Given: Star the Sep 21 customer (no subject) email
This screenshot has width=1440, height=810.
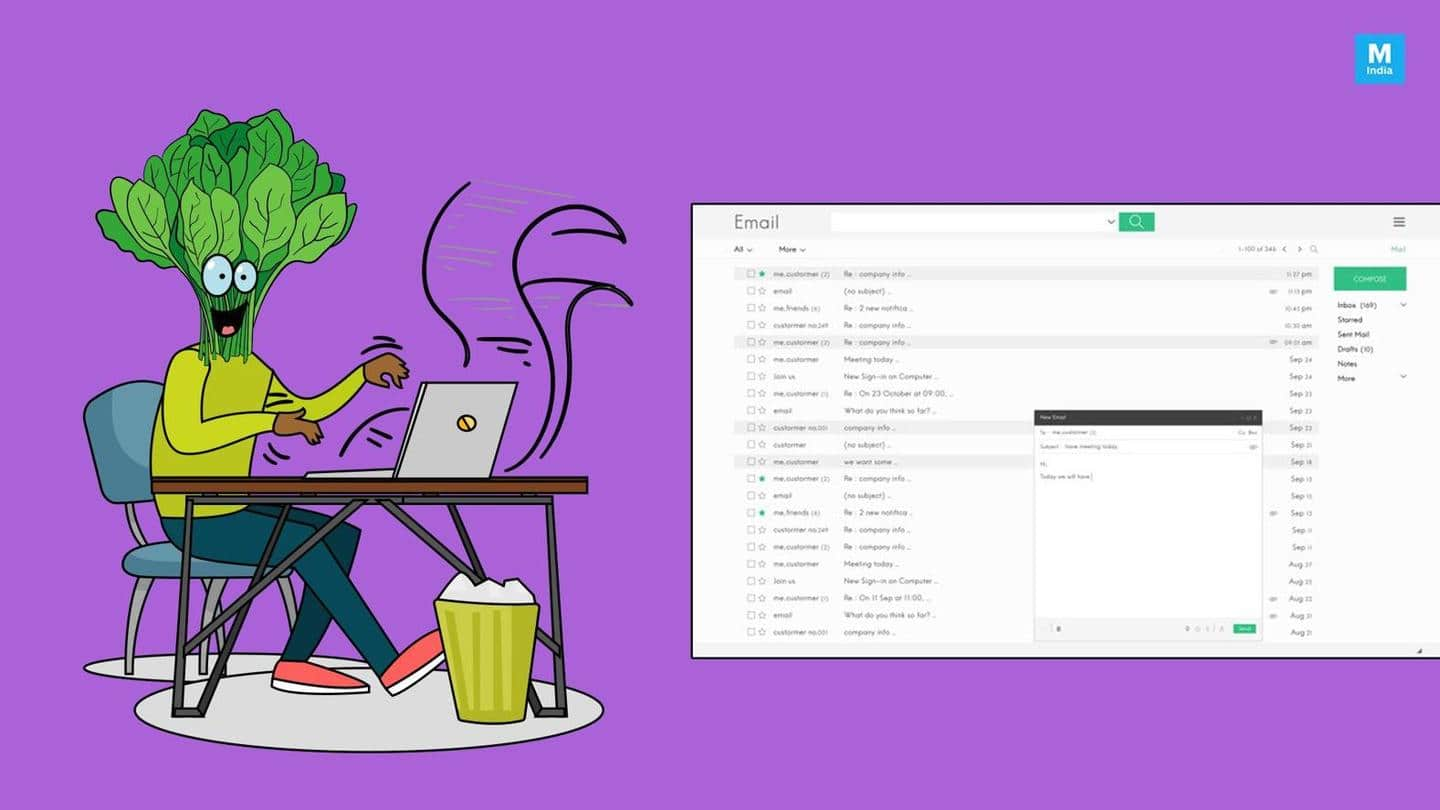Looking at the screenshot, I should (x=762, y=445).
